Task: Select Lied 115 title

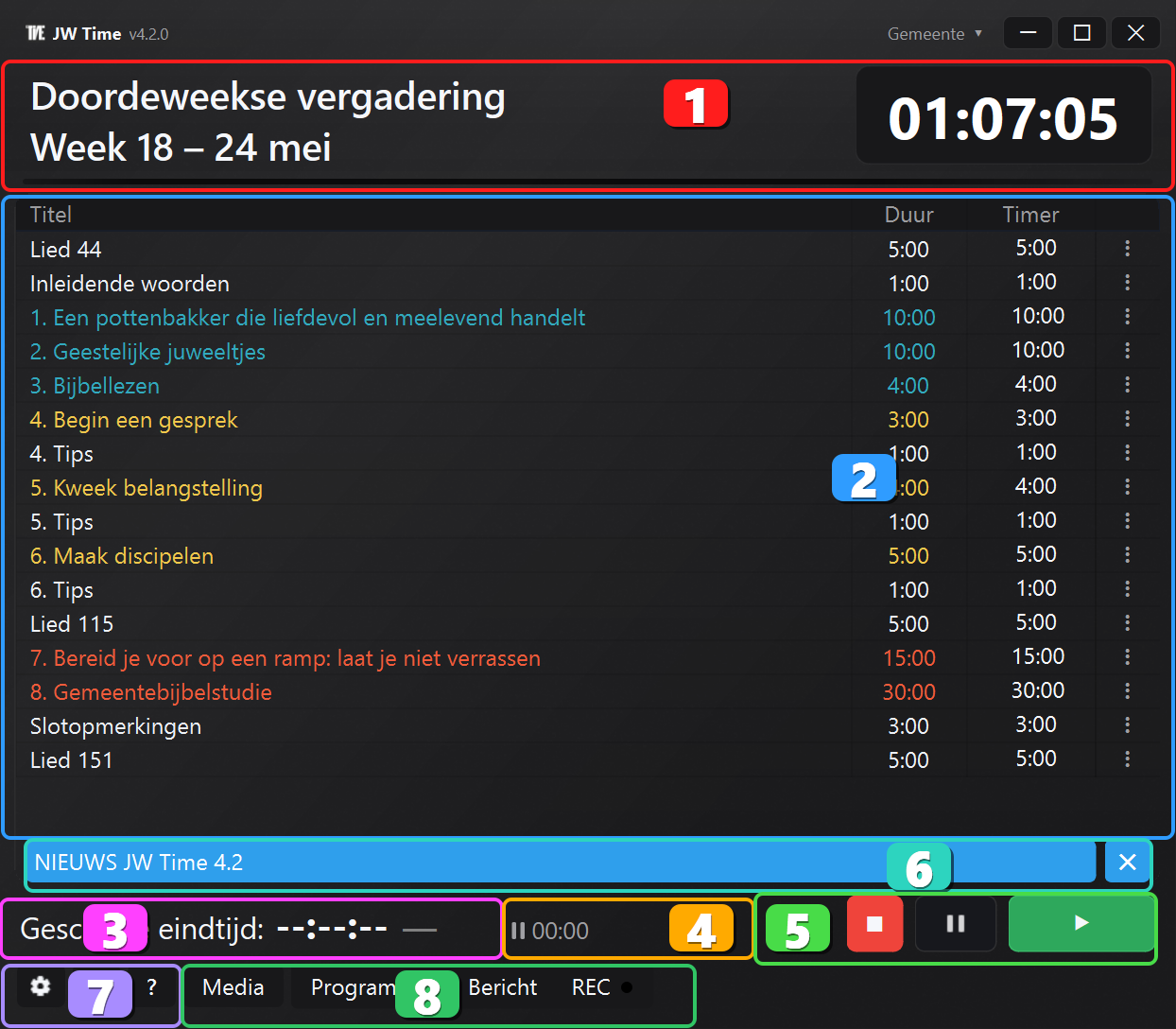Action: (72, 624)
